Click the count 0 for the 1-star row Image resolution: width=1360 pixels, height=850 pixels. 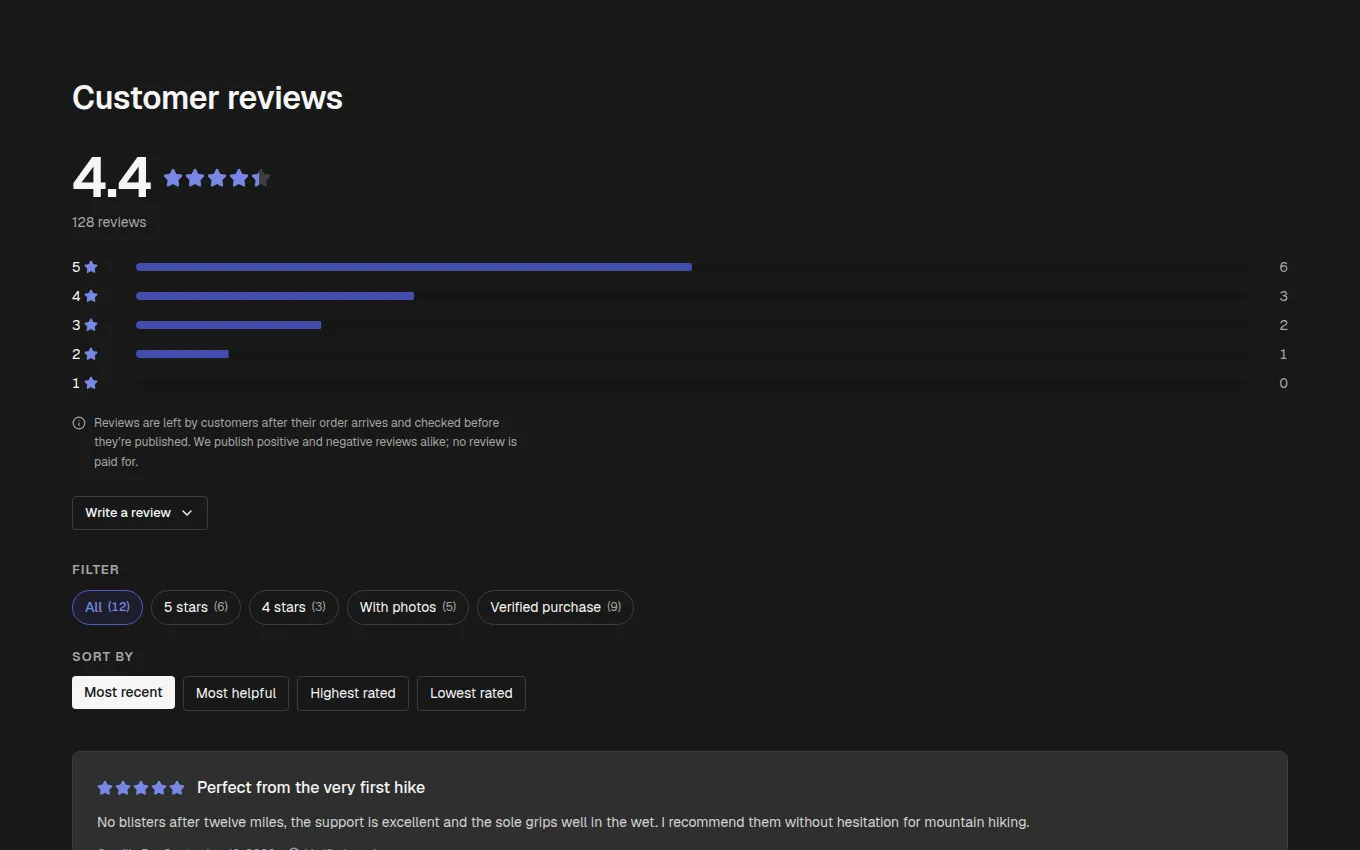point(1283,383)
